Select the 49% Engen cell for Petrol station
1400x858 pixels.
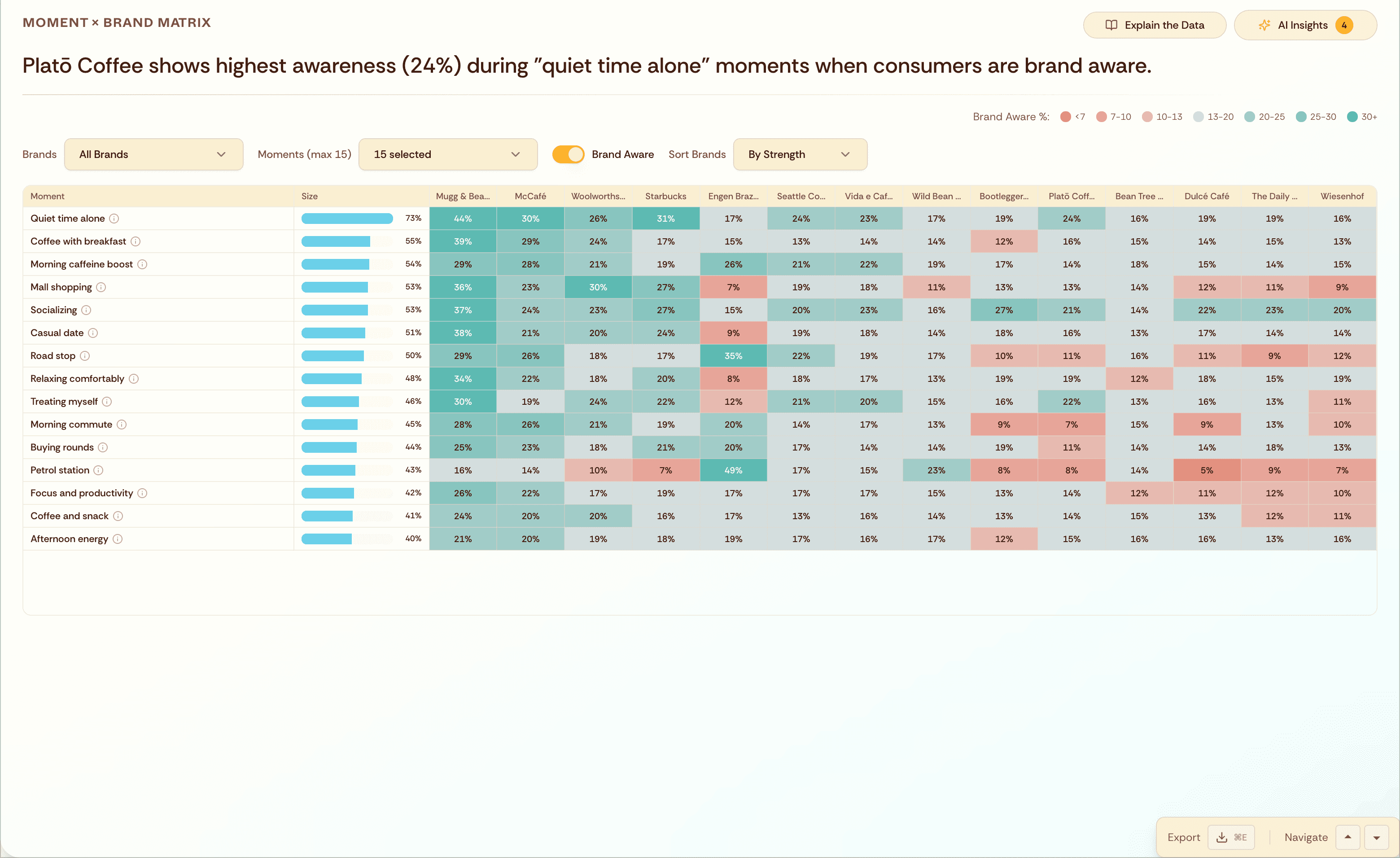tap(733, 470)
